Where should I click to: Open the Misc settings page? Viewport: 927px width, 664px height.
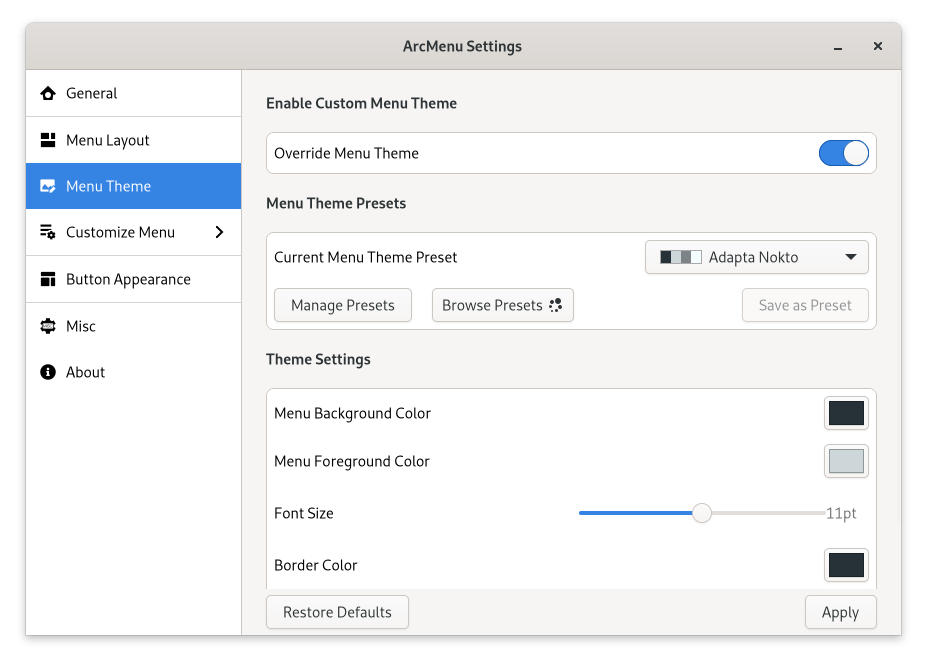81,327
